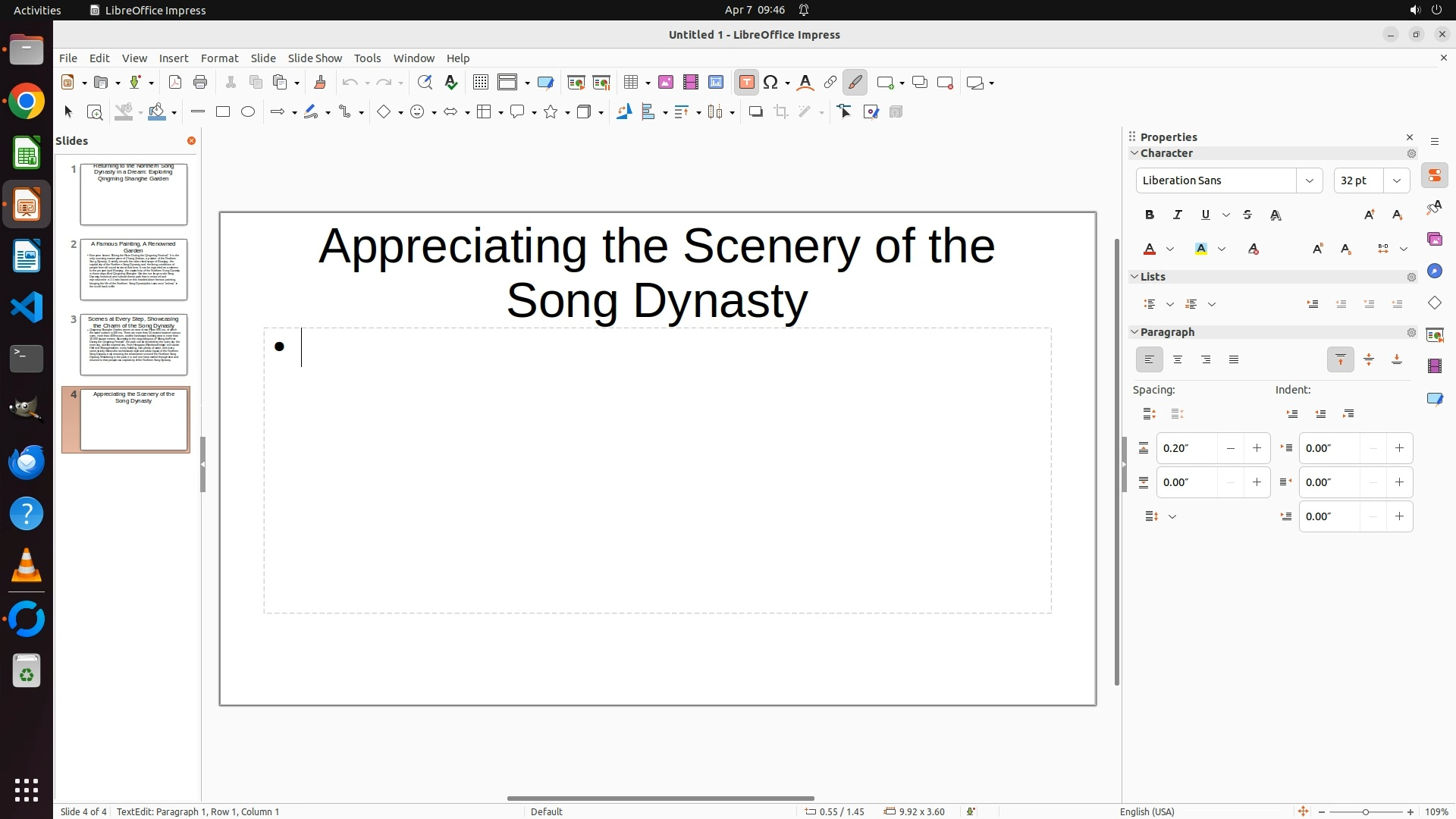Open the Slide Show menu

[315, 58]
